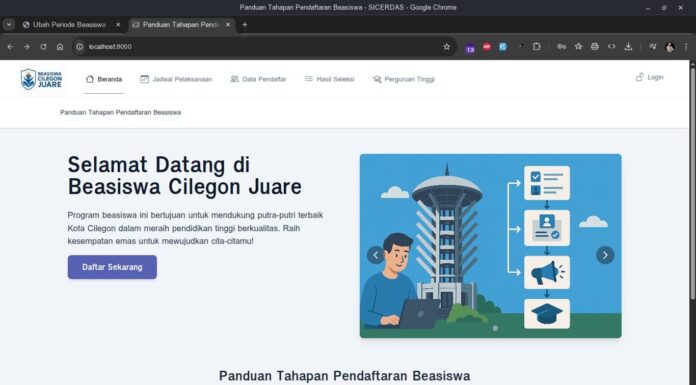Click the Daftar Sekarang button
696x385 pixels.
click(x=112, y=267)
